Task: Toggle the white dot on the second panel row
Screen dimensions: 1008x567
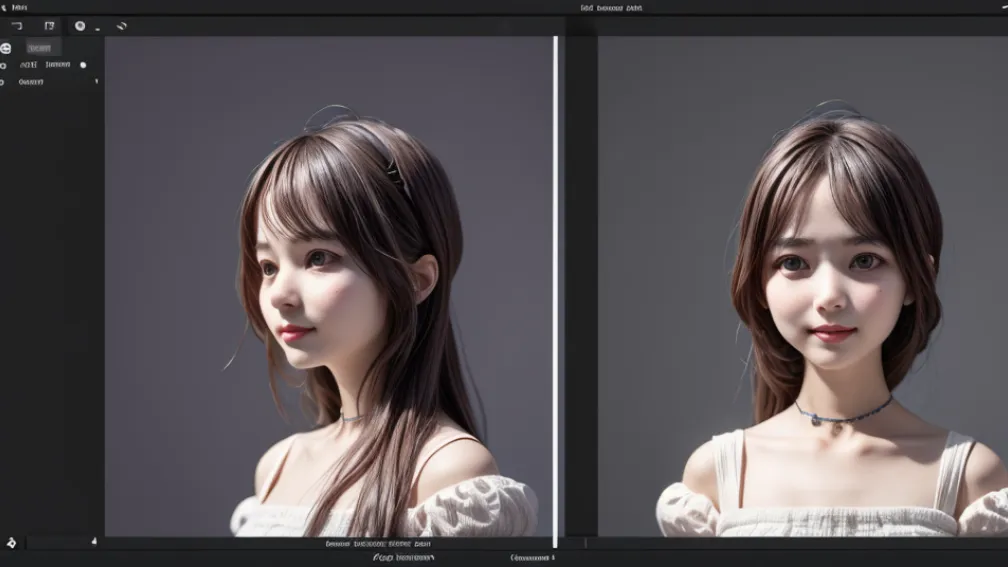Action: 83,65
